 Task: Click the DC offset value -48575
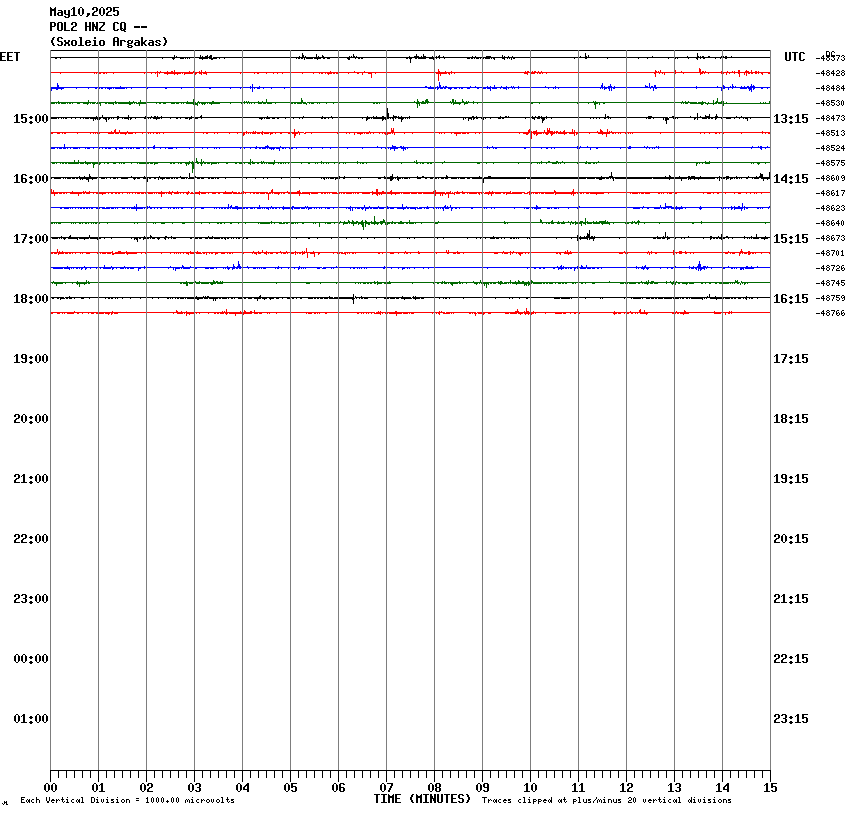[830, 163]
